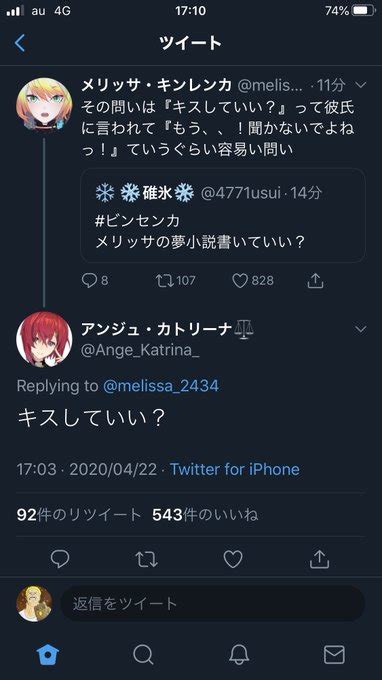Tap the back arrow next to ツイート
Image resolution: width=382 pixels, height=680 pixels.
(x=20, y=43)
